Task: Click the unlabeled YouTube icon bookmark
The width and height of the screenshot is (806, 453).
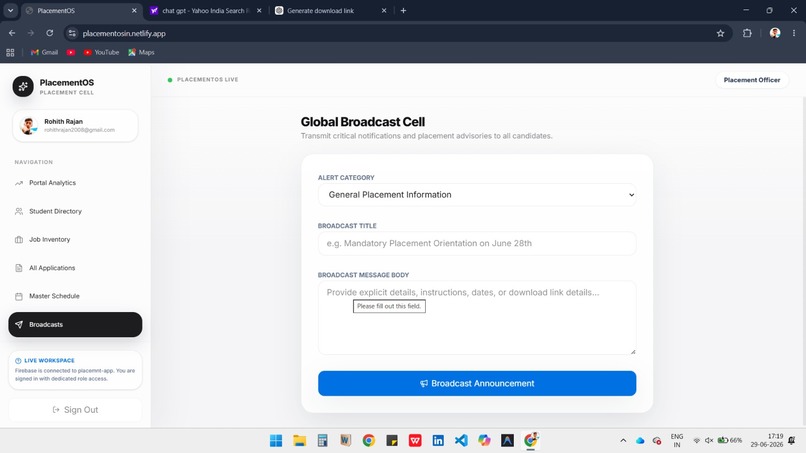Action: (71, 52)
